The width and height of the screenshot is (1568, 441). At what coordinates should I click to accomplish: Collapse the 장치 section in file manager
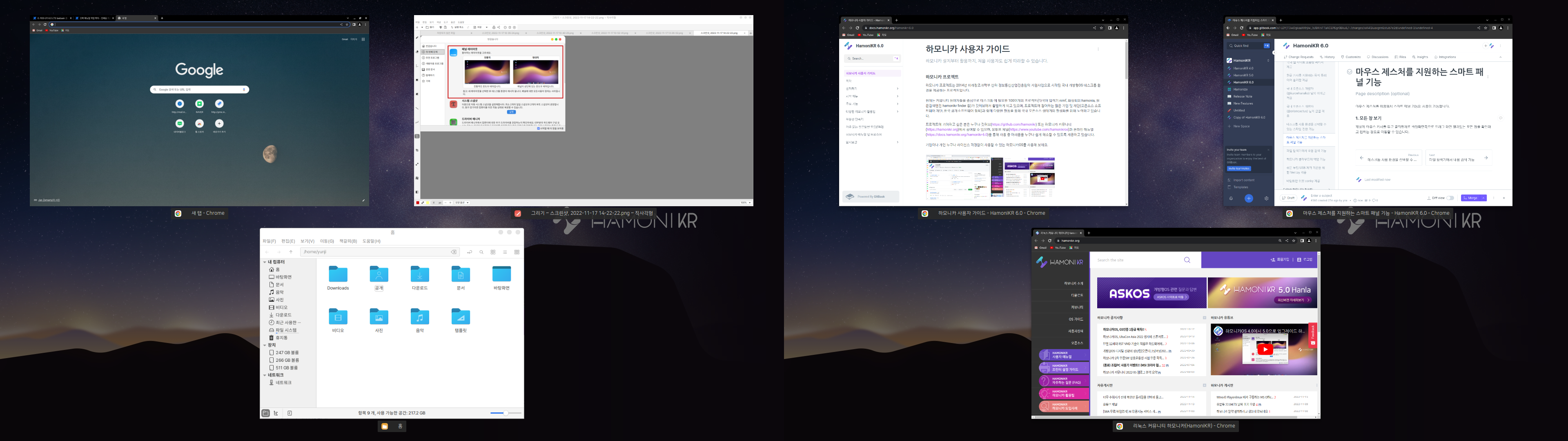click(265, 345)
